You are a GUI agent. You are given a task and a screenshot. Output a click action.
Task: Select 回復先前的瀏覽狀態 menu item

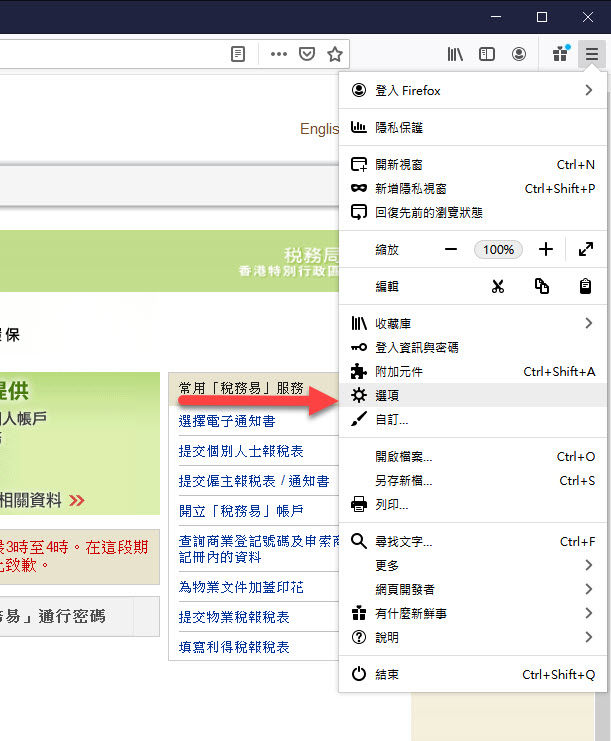473,213
